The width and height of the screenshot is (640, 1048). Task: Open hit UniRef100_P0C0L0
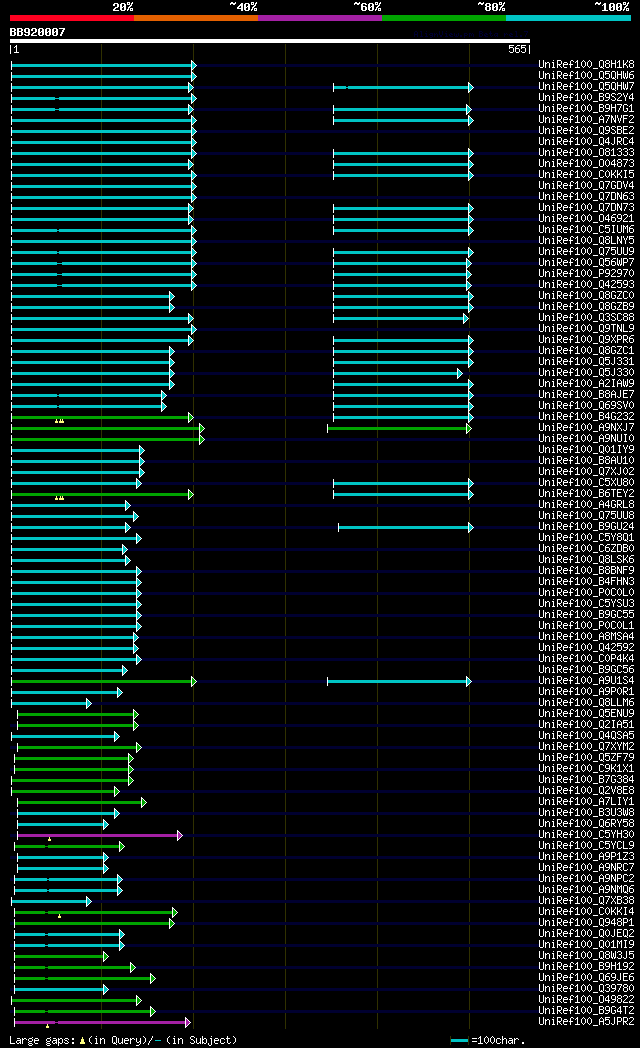coord(587,593)
